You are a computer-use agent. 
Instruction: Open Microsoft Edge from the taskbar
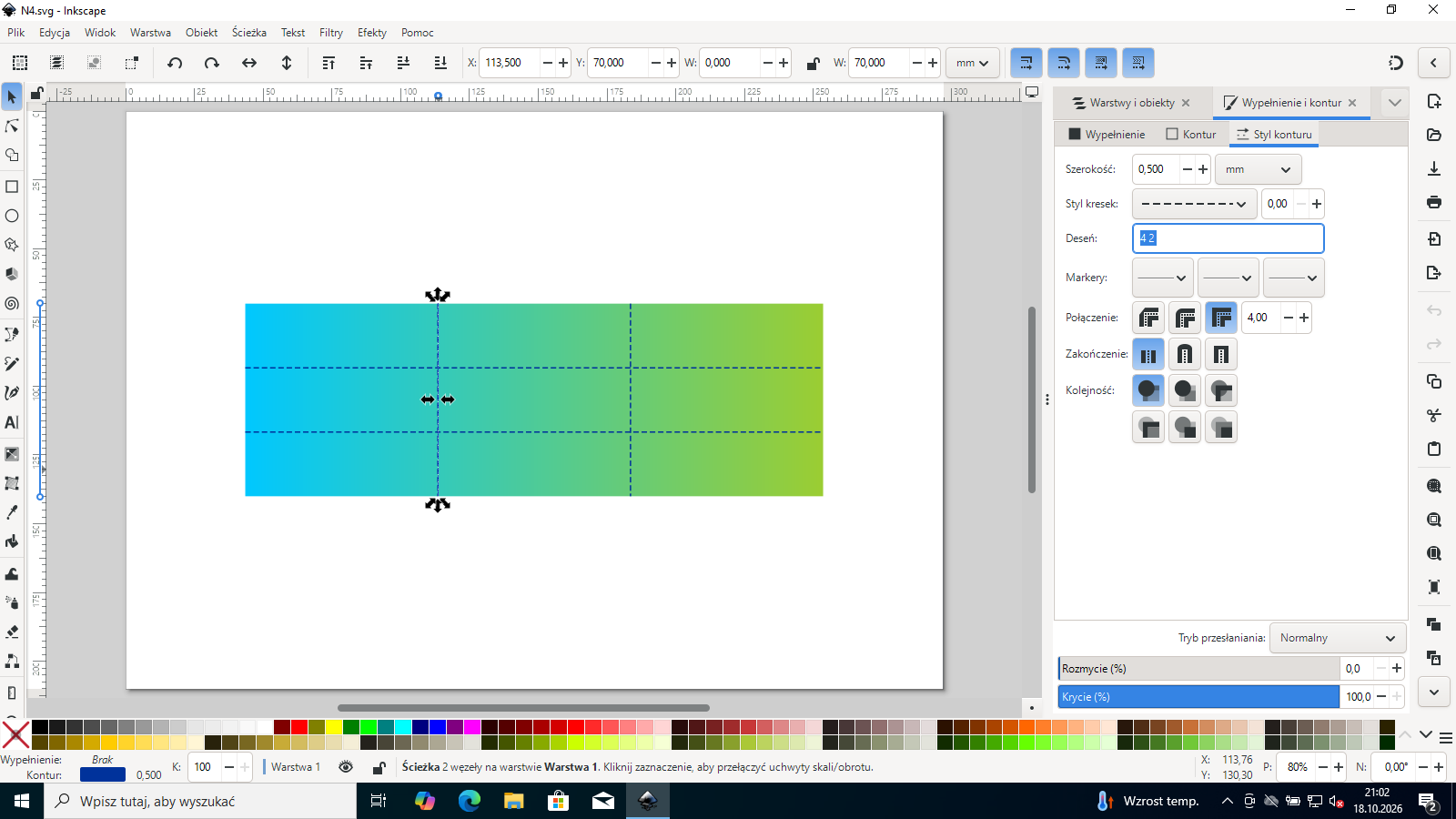point(469,801)
